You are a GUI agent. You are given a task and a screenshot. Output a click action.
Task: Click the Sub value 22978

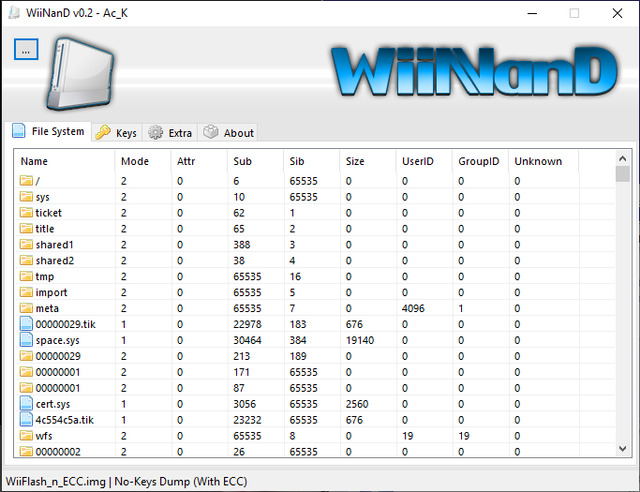[247, 324]
